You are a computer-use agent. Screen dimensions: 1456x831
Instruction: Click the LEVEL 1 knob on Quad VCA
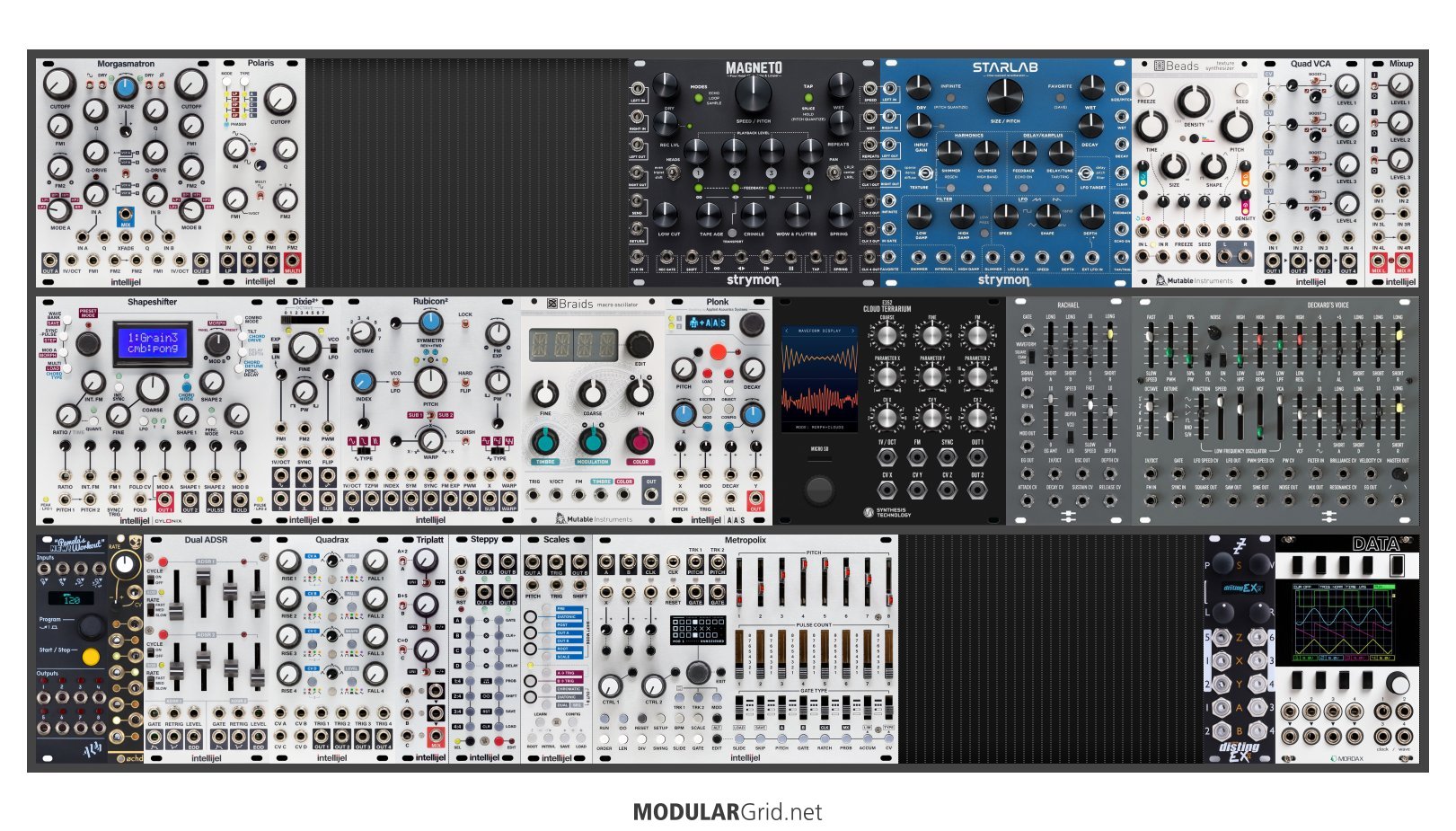coord(1346,85)
